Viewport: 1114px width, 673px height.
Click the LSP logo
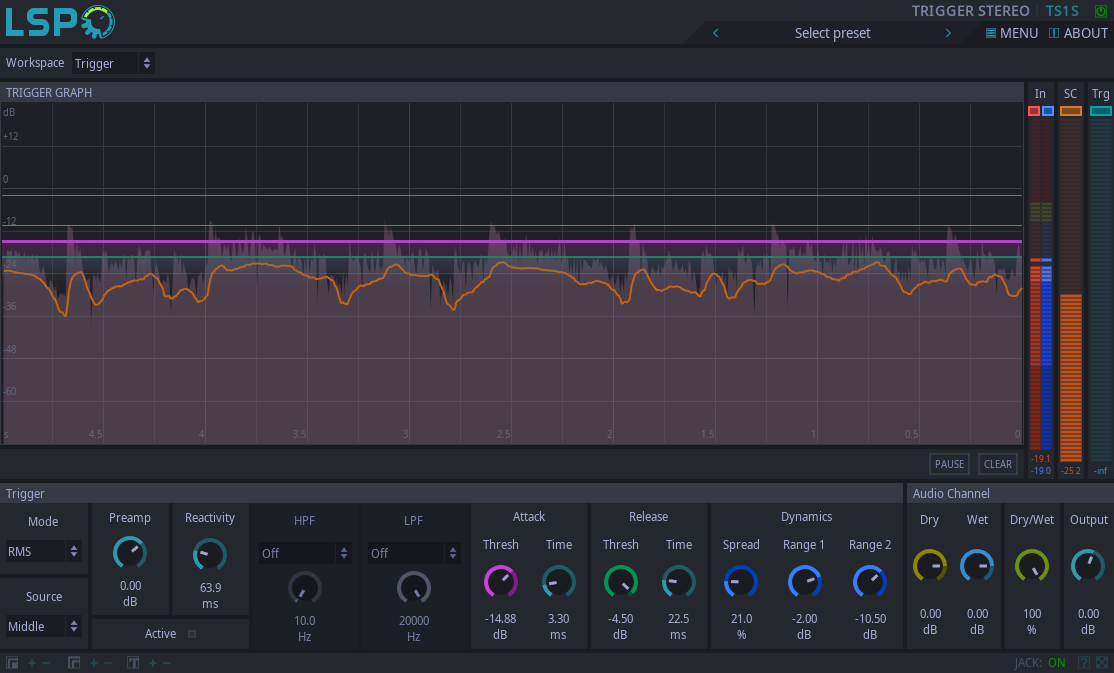tap(60, 21)
